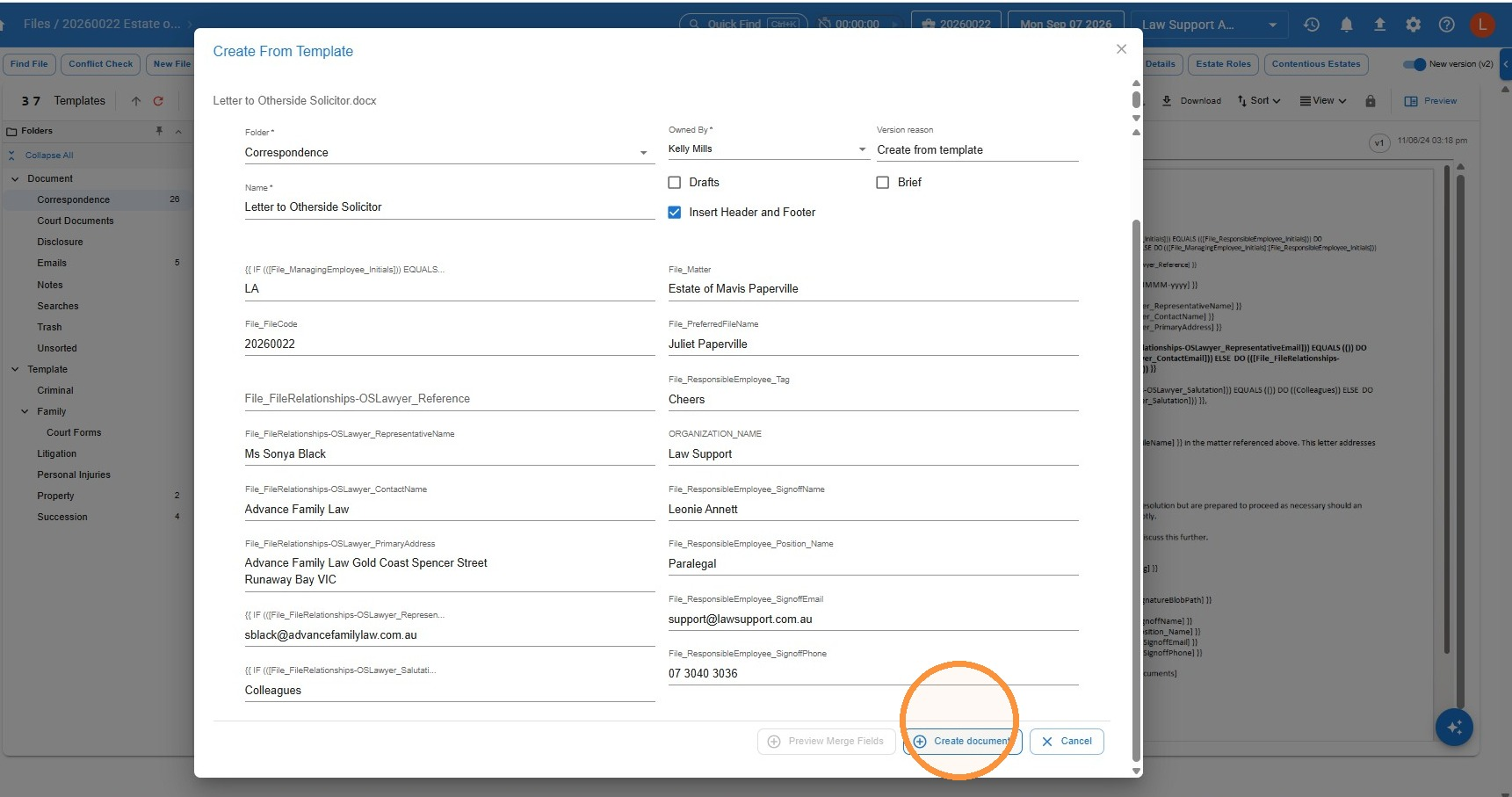Collapse the Family folder node
This screenshot has height=797, width=1512.
[x=25, y=411]
